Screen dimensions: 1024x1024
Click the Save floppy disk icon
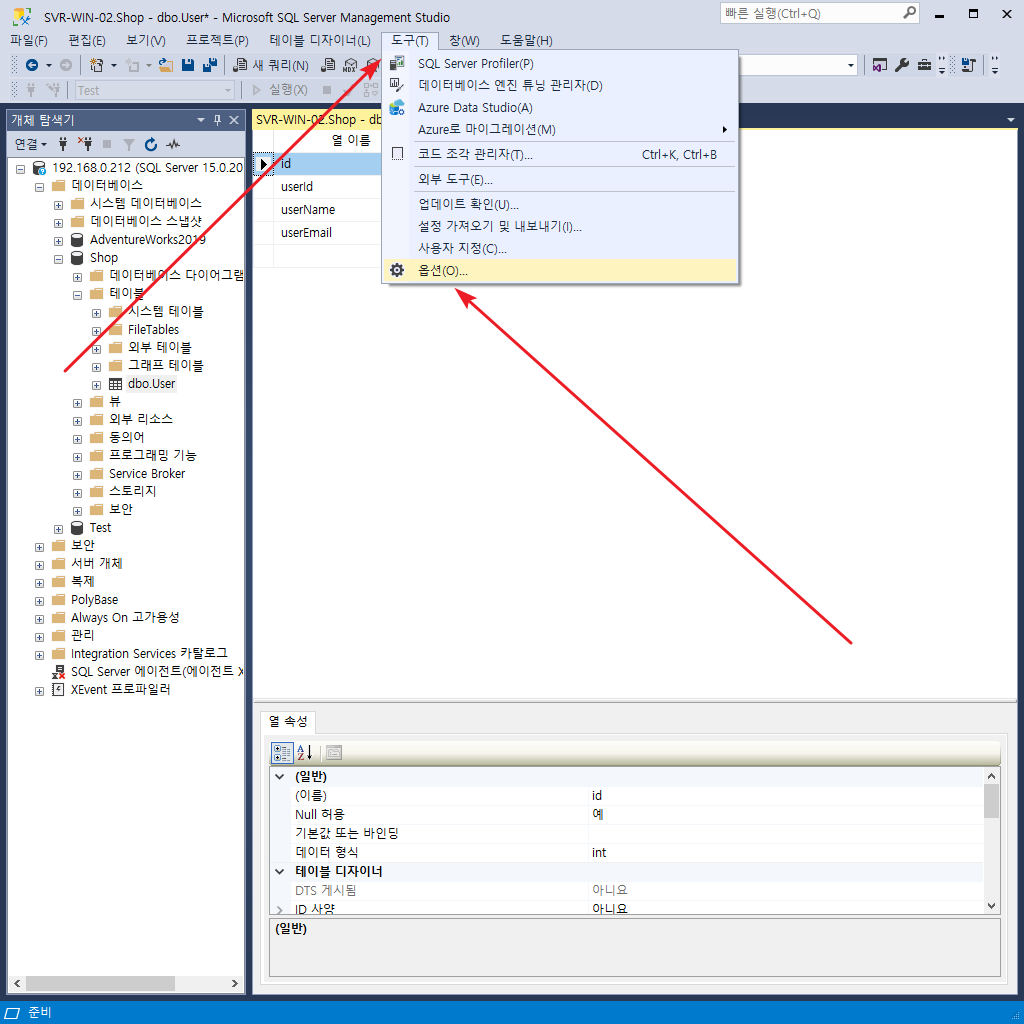[x=188, y=65]
